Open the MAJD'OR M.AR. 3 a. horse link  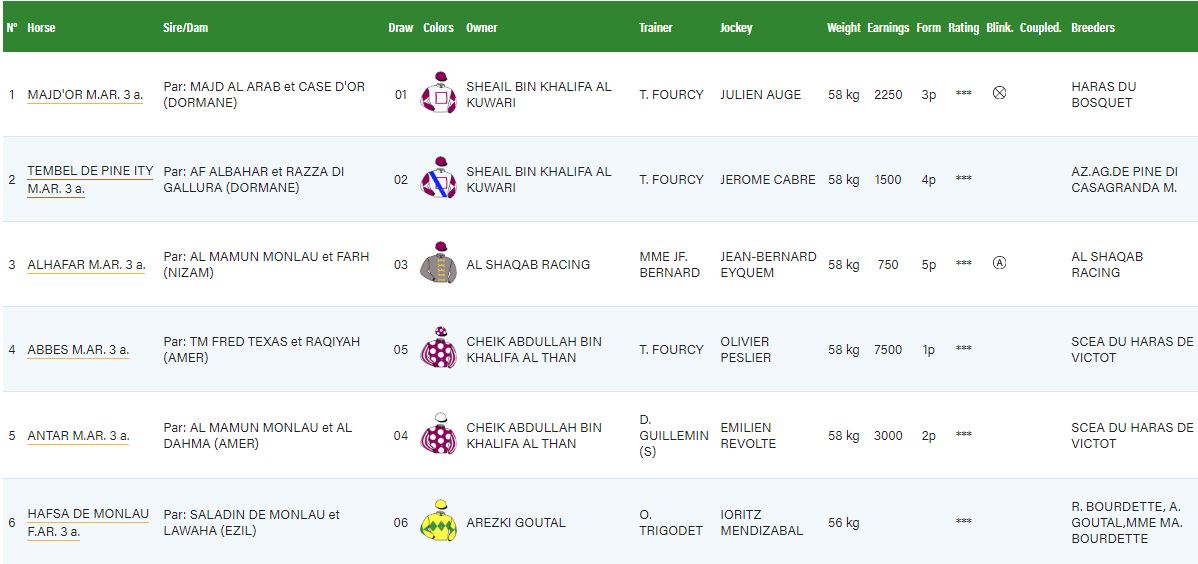(x=85, y=95)
